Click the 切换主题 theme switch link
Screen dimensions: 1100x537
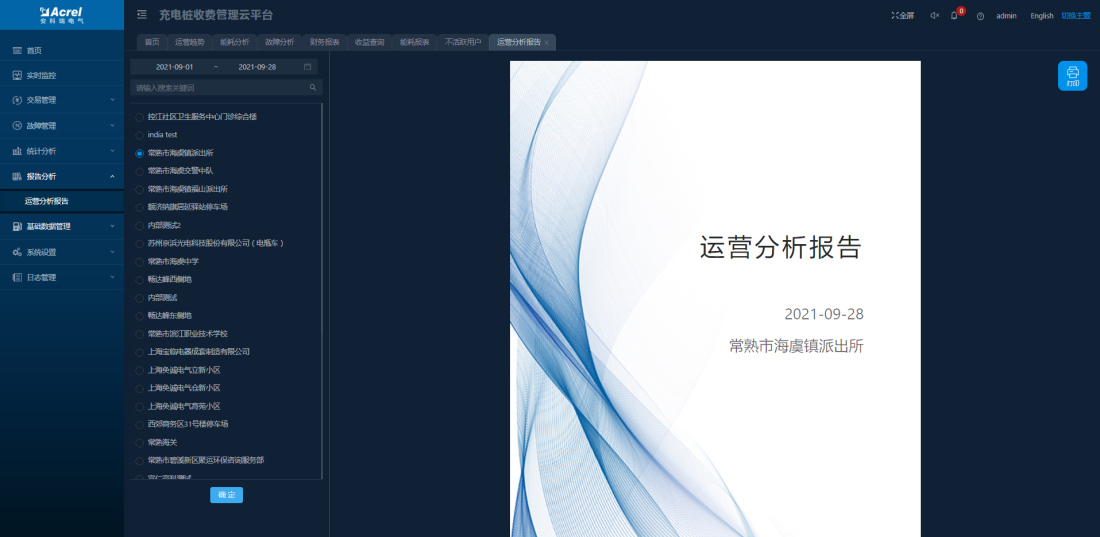pos(1076,16)
